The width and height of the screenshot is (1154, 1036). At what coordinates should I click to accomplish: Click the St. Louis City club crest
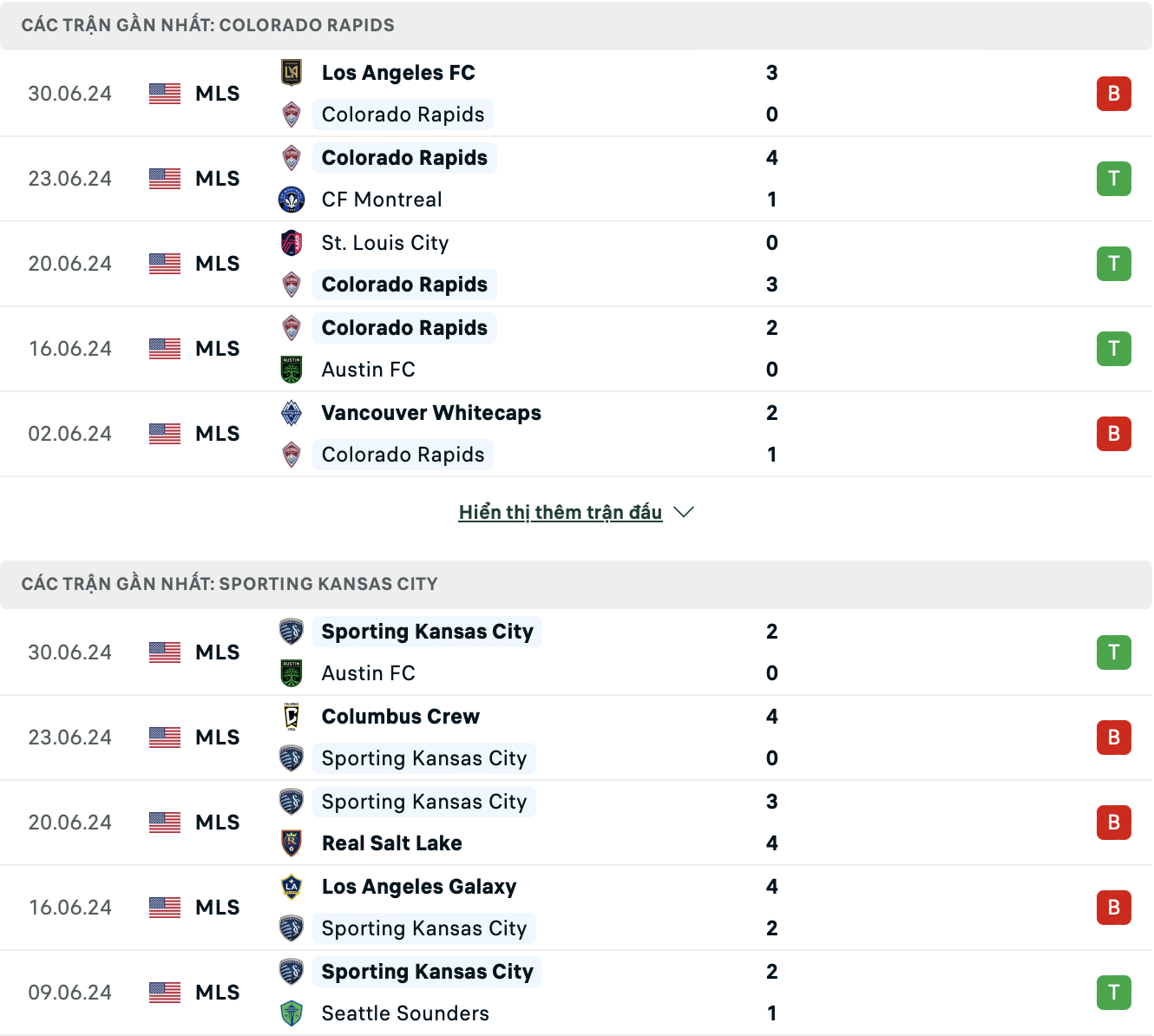(x=292, y=243)
